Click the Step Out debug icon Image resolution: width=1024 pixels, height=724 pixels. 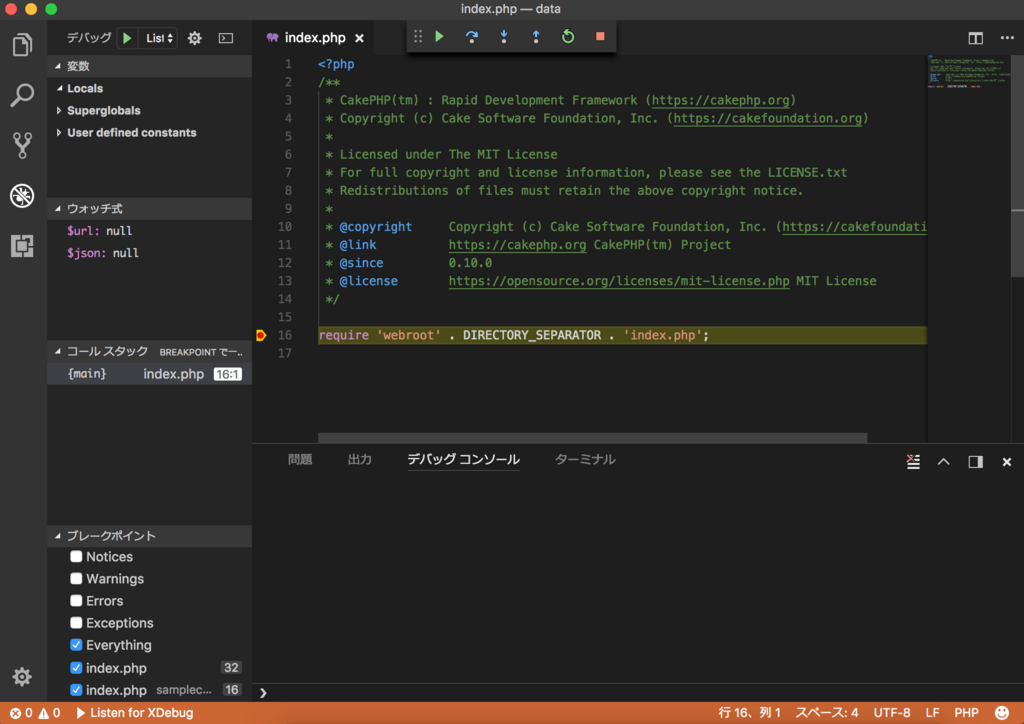coord(536,37)
